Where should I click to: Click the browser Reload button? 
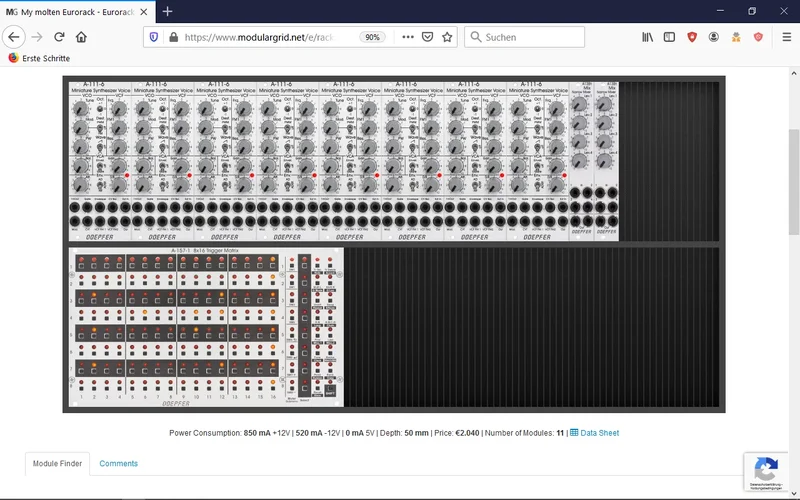pos(59,37)
